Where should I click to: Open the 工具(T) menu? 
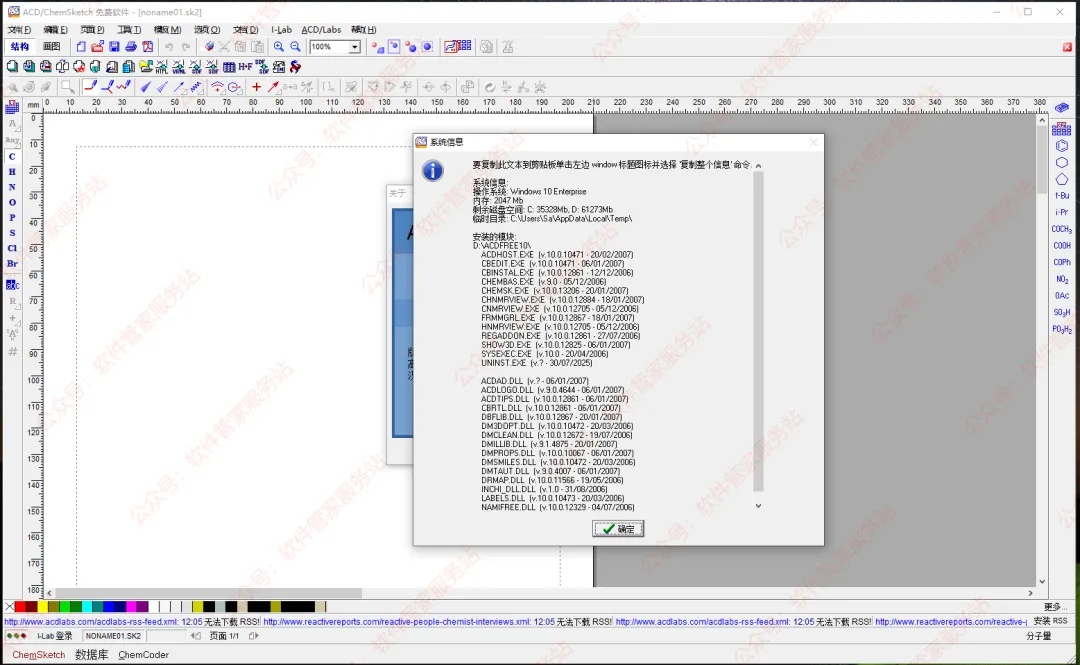click(x=129, y=30)
